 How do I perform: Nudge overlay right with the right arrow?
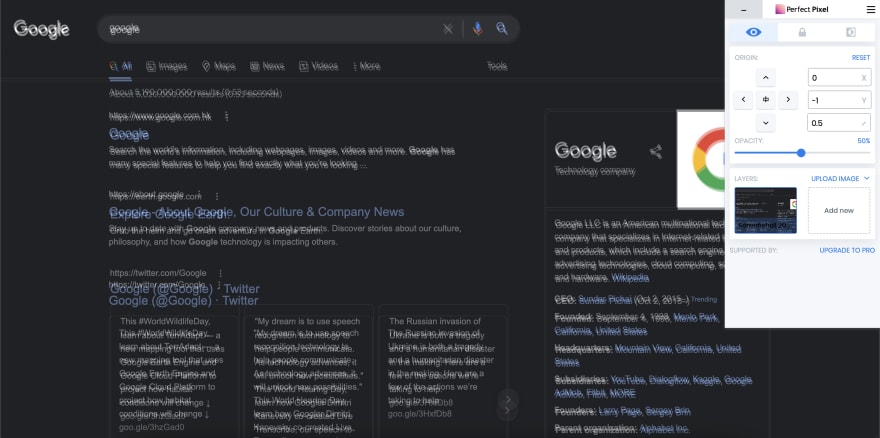point(788,100)
